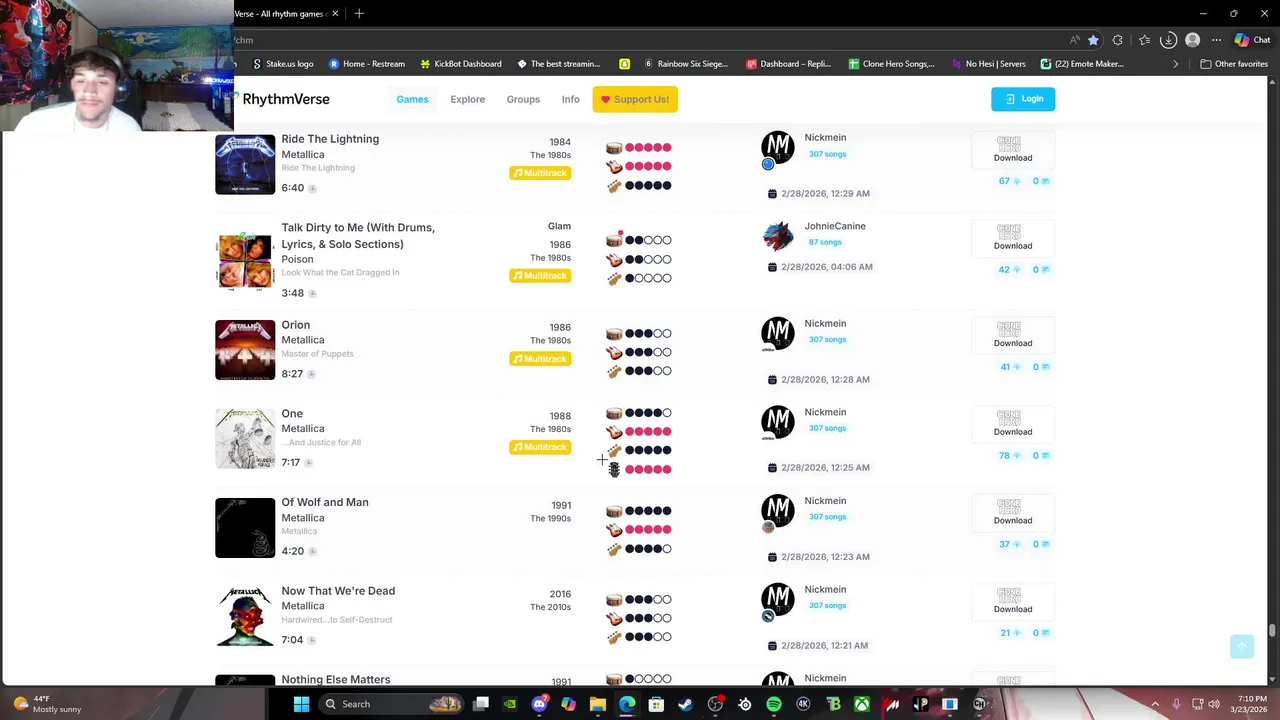Click the guitar icon in Orion row
The width and height of the screenshot is (1280, 720).
coord(614,352)
